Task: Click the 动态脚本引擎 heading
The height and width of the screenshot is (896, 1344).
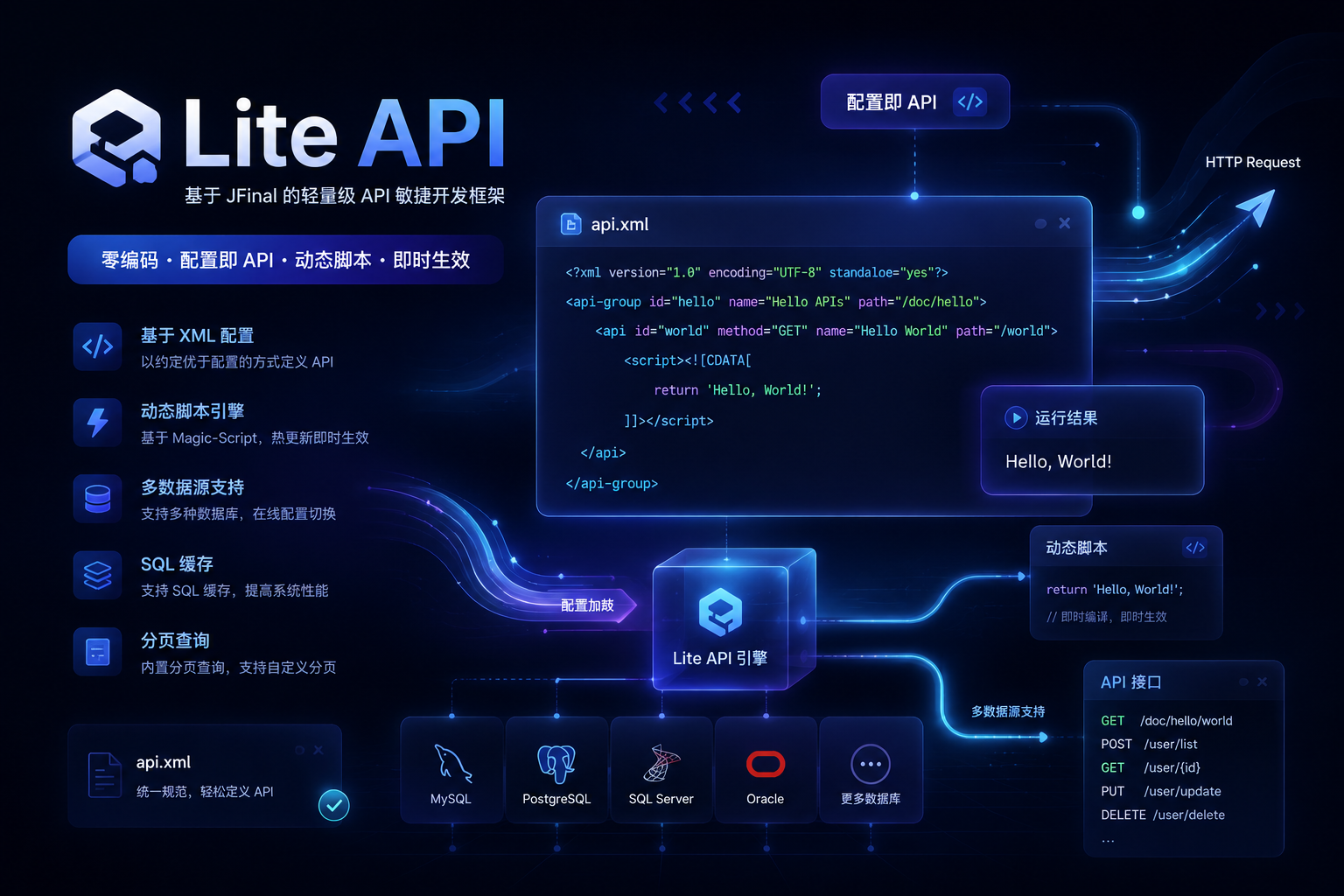Action: coord(192,411)
